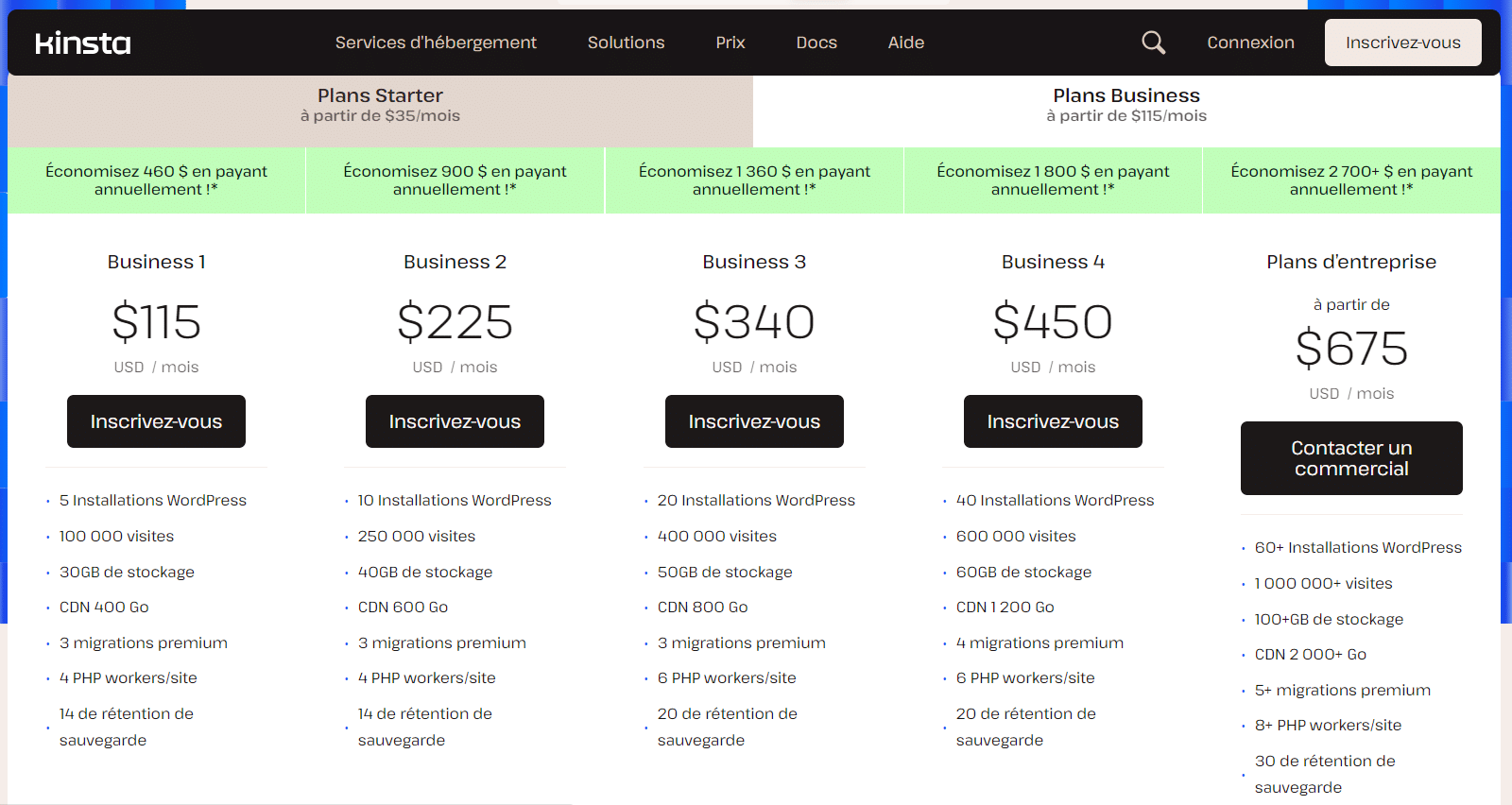Click '40 Installations WordPress' feature

tap(1055, 500)
